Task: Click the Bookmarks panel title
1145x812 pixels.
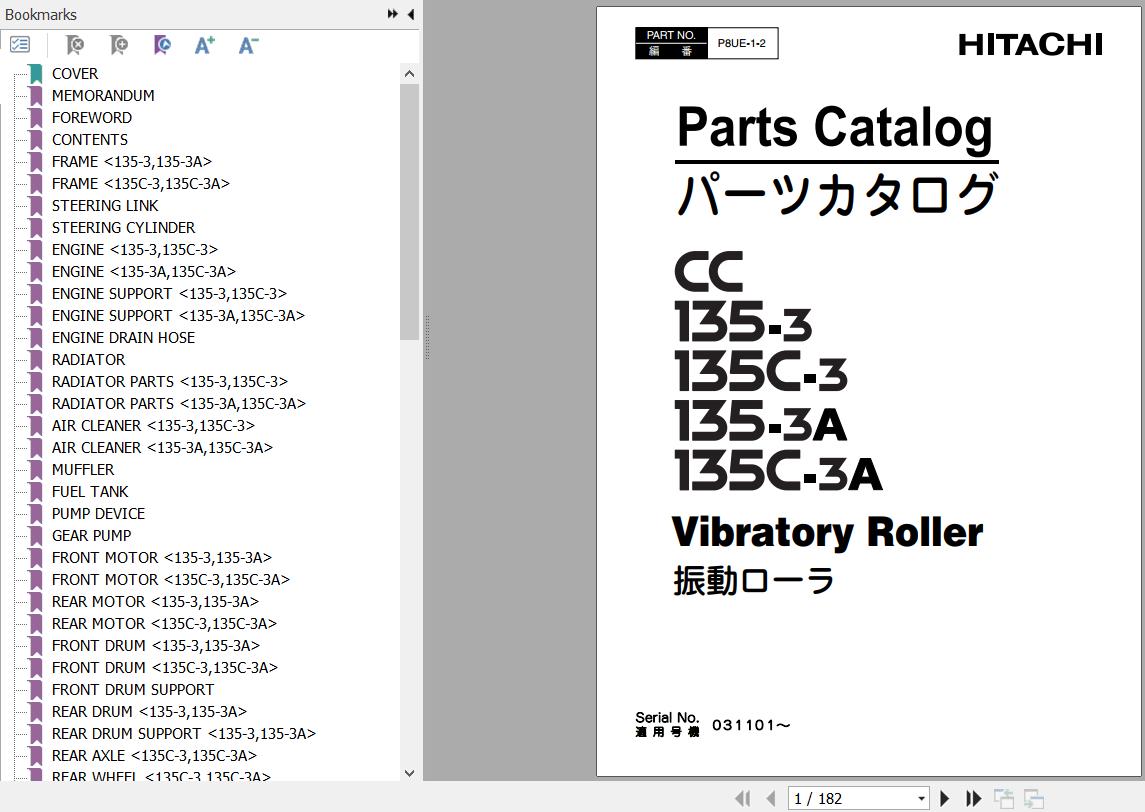Action: tap(41, 15)
